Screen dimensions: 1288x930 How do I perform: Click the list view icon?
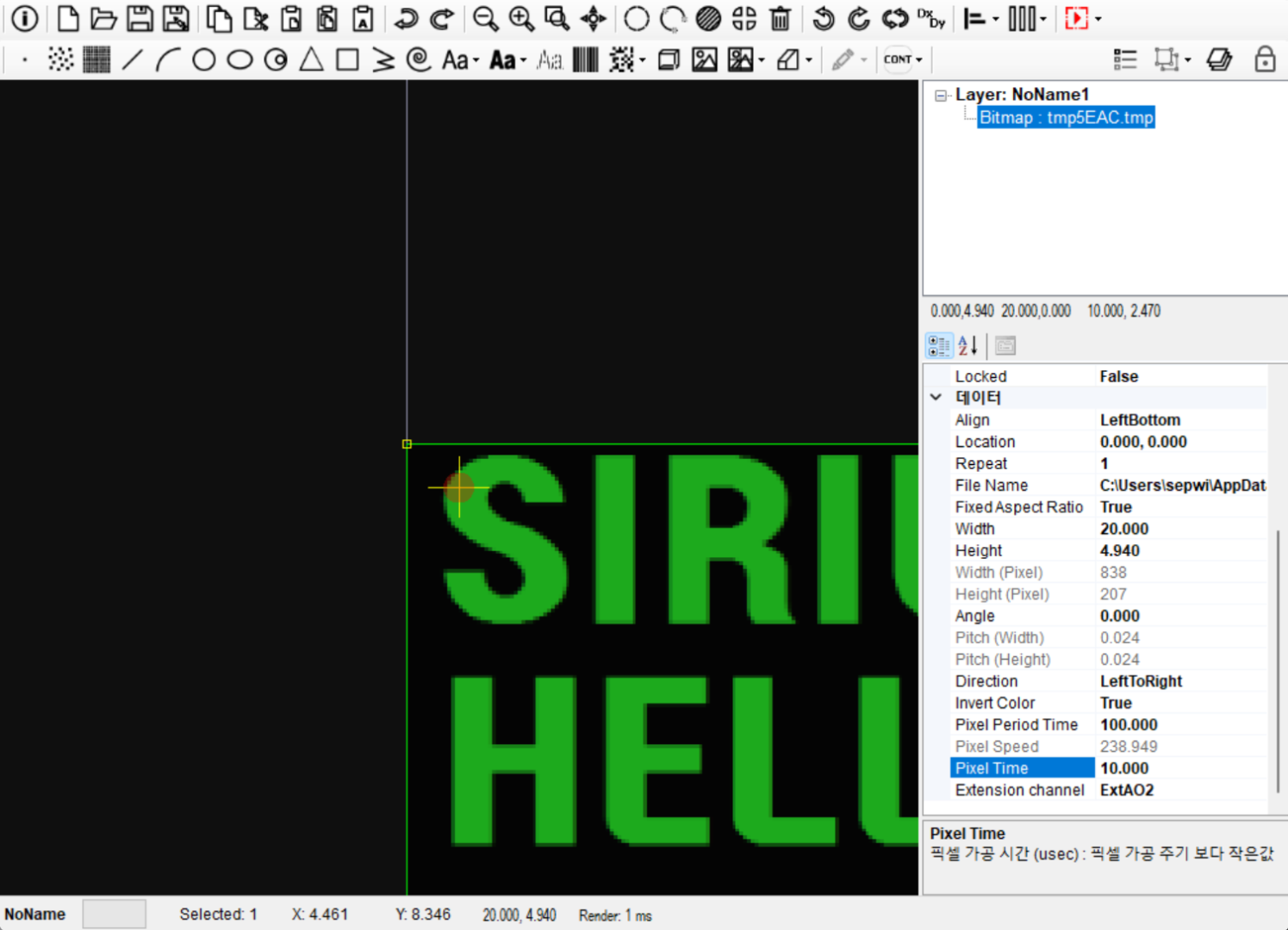tap(1125, 59)
